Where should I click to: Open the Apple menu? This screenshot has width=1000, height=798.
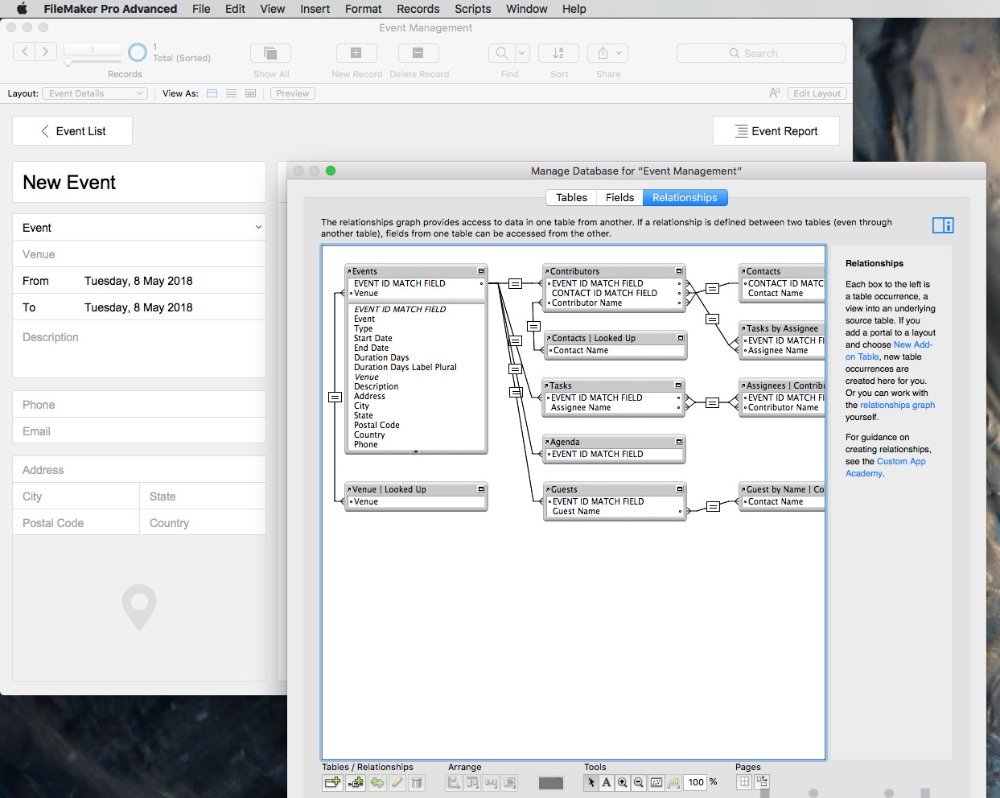(x=22, y=9)
